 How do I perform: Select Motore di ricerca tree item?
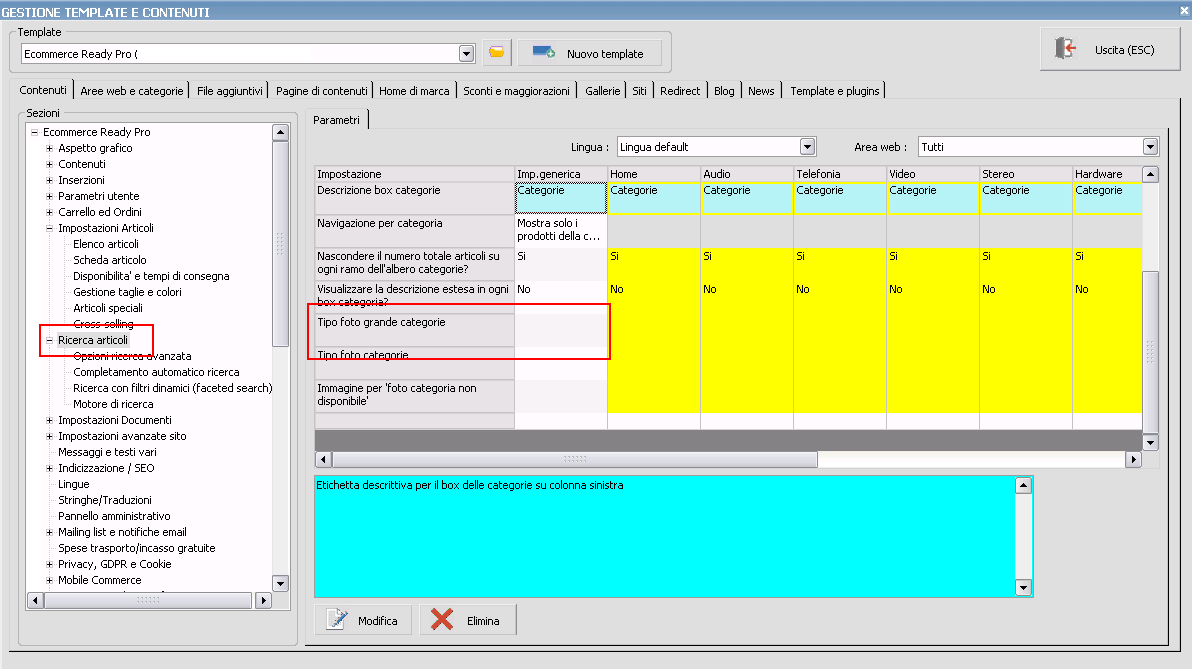(113, 404)
